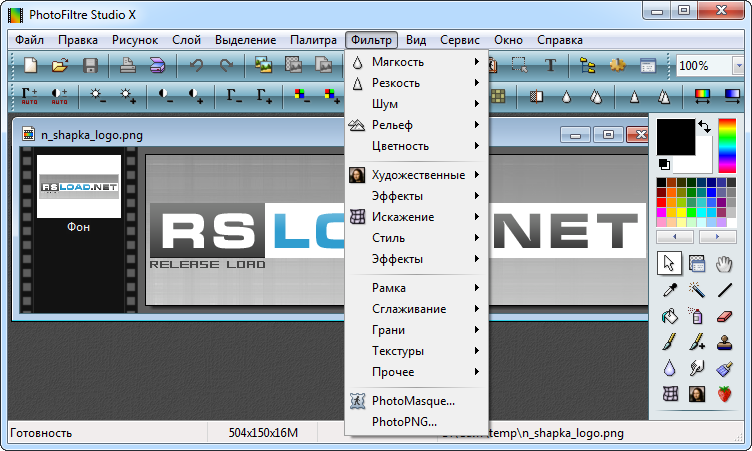Open the Выделение menu
This screenshot has width=752, height=451.
click(x=246, y=40)
